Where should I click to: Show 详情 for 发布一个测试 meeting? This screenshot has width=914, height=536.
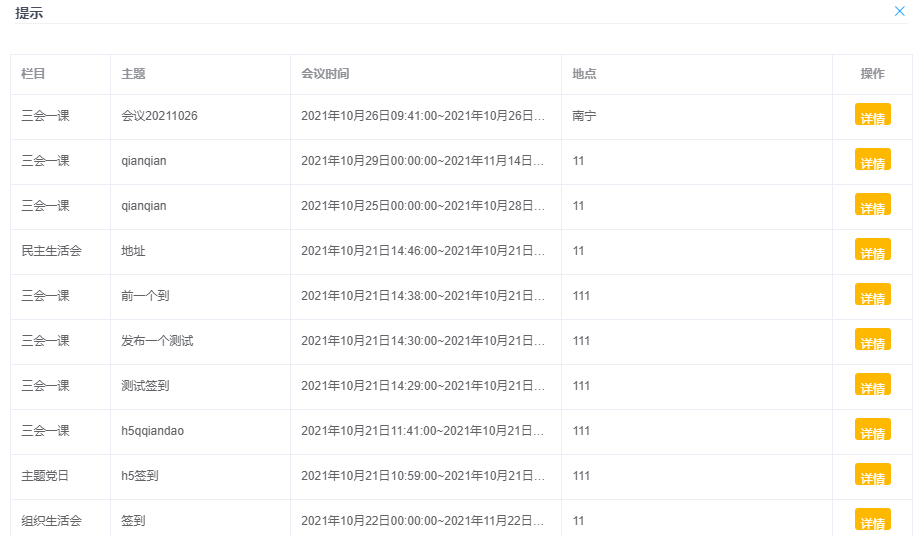coord(872,341)
